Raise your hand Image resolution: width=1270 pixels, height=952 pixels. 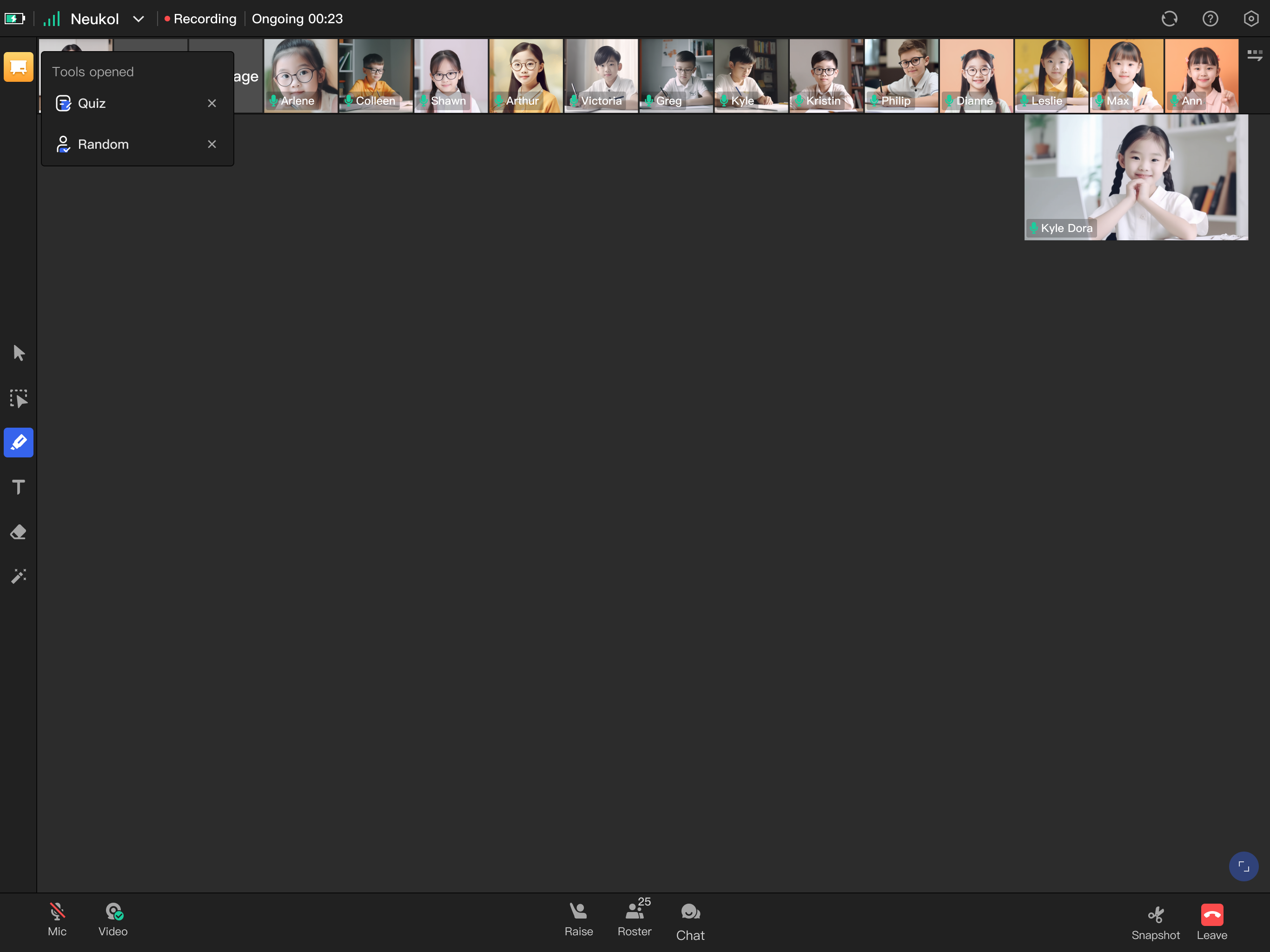578,919
